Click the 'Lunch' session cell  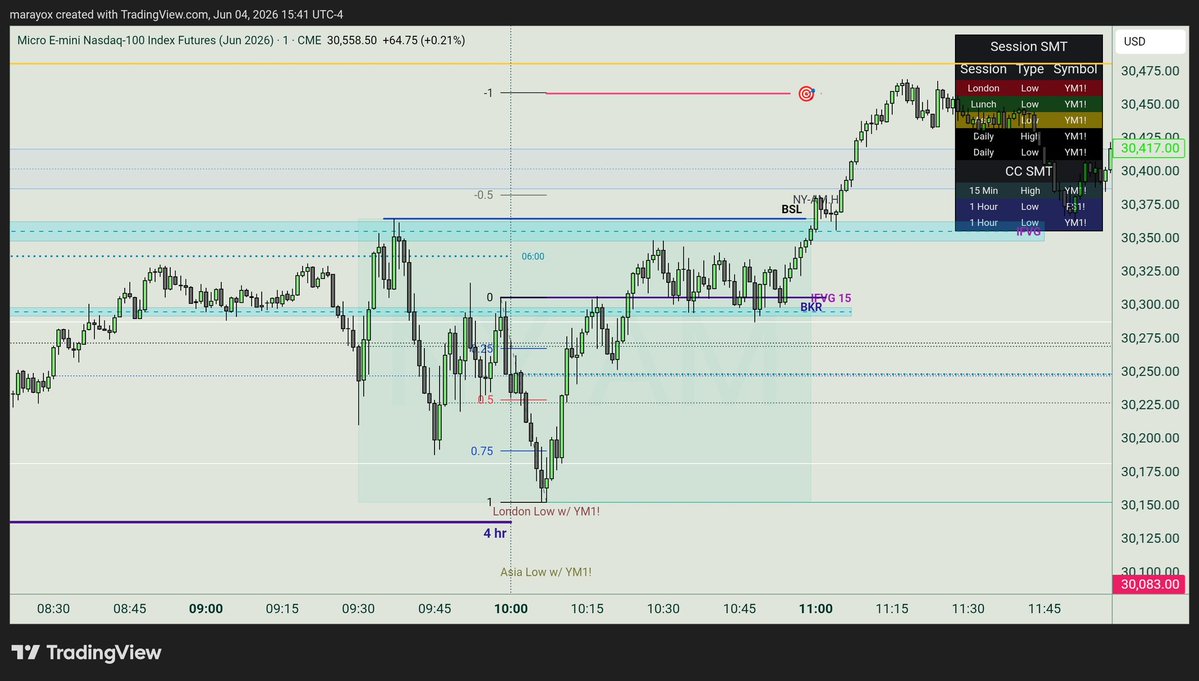point(983,104)
